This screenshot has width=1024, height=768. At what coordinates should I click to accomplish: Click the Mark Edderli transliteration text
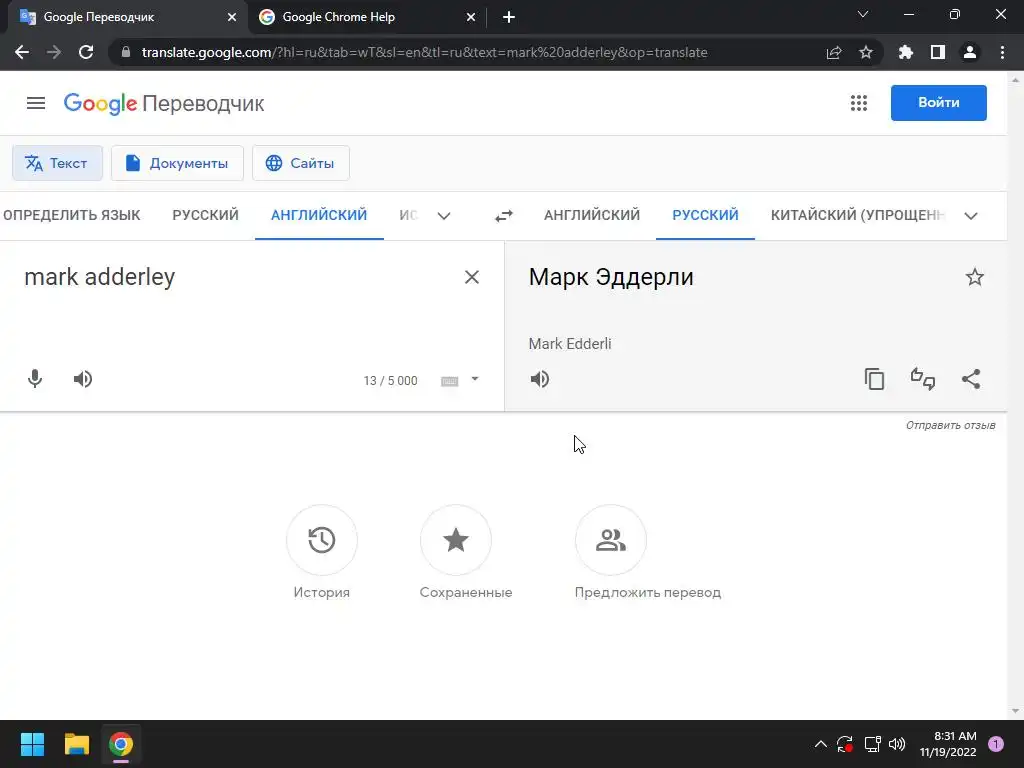[x=570, y=344]
